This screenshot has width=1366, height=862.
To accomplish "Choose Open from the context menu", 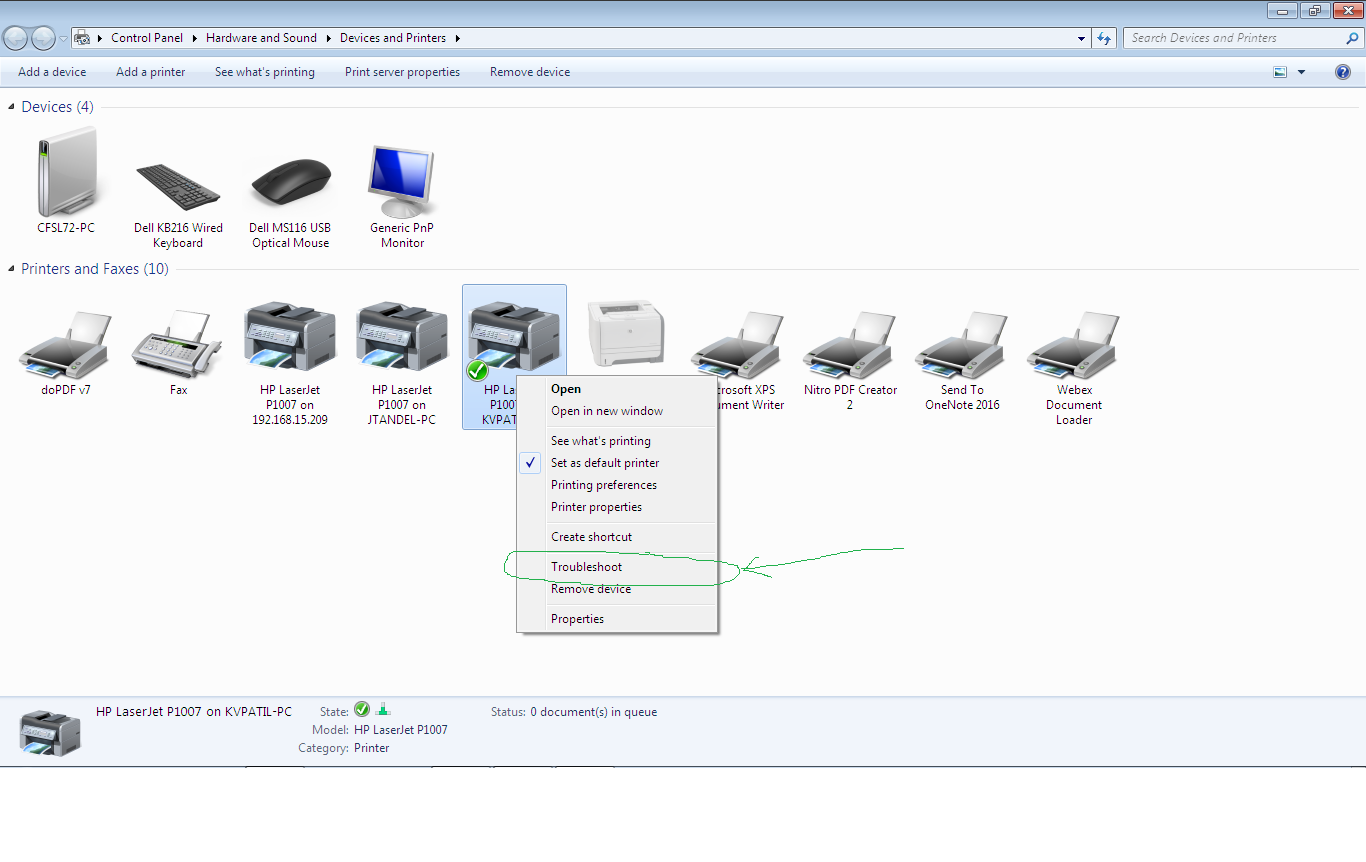I will pos(617,389).
